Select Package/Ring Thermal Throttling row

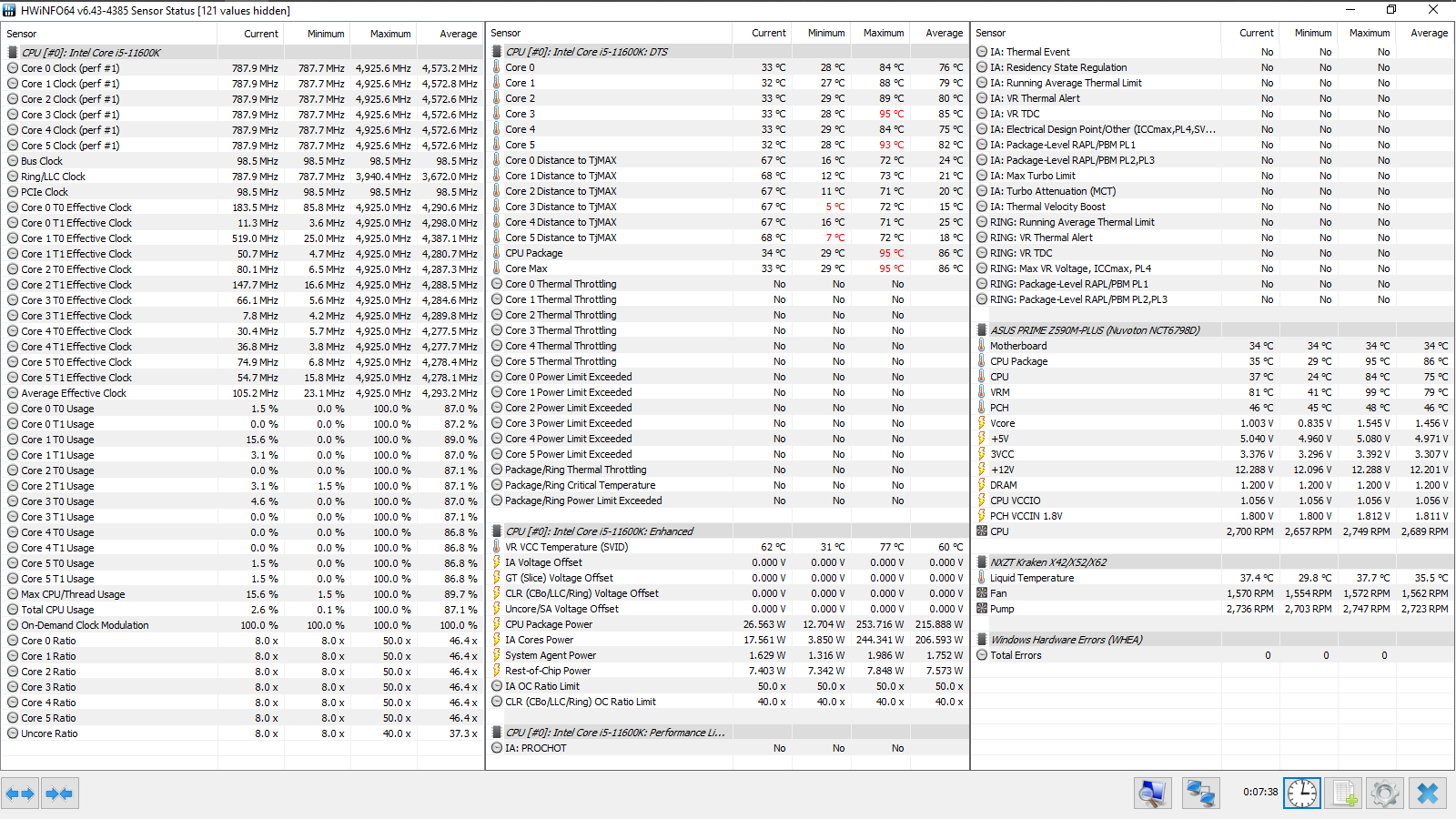pos(727,470)
